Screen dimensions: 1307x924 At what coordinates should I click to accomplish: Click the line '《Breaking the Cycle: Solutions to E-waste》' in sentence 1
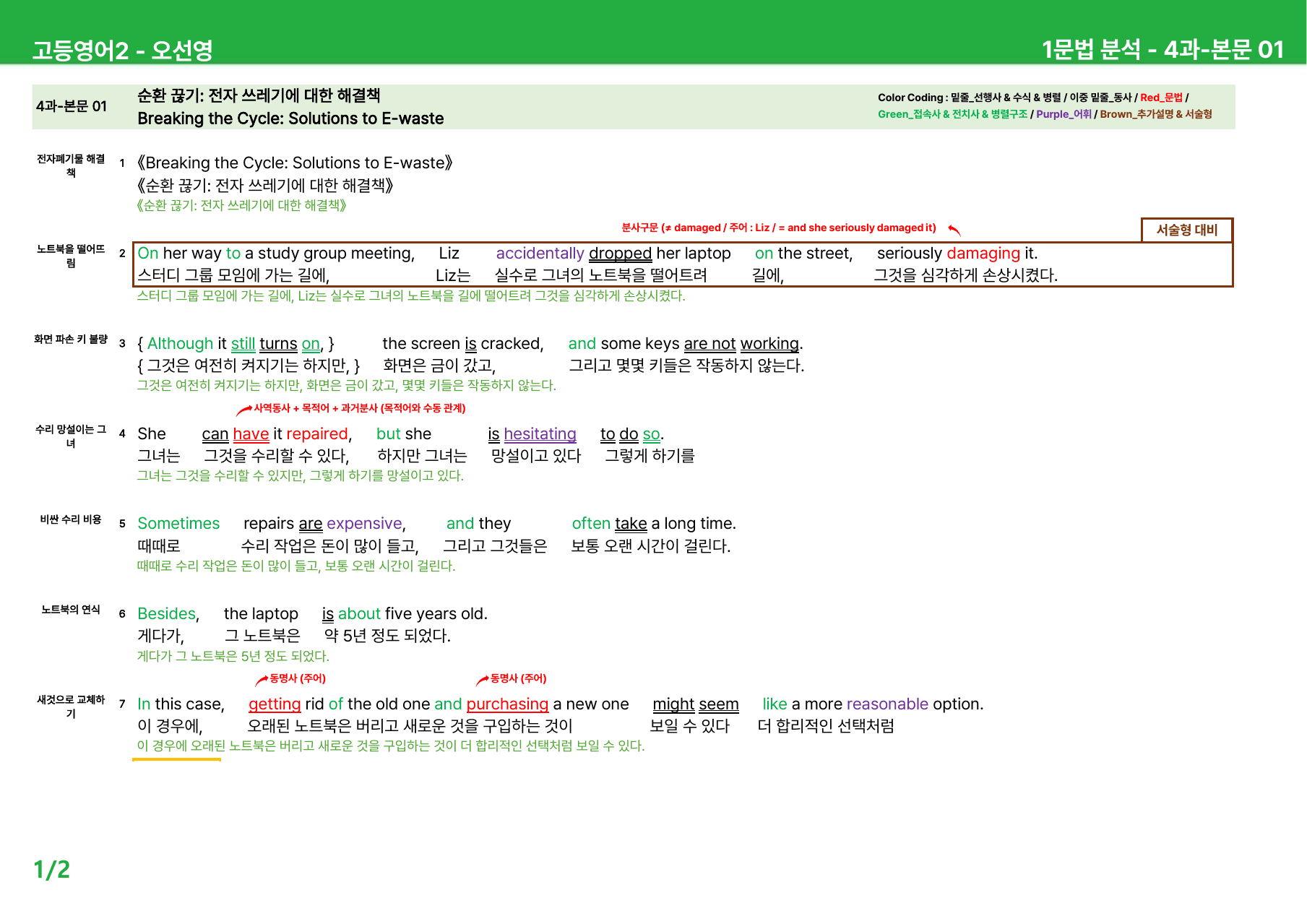point(295,163)
